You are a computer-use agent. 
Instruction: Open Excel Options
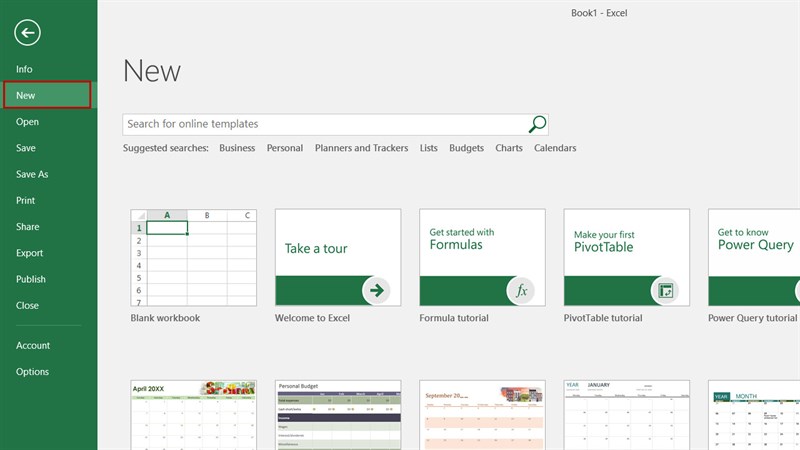[32, 371]
